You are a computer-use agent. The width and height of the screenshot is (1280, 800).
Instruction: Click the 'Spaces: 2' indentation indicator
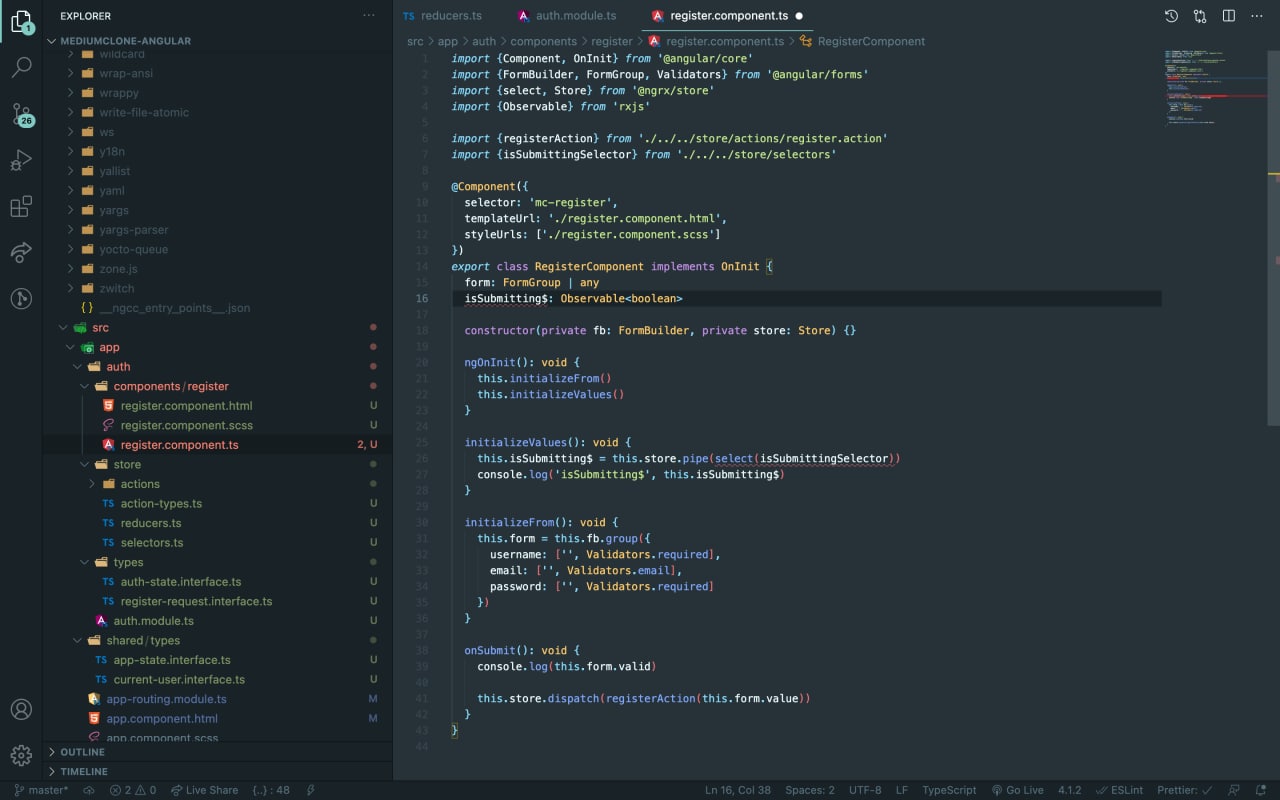coord(810,790)
